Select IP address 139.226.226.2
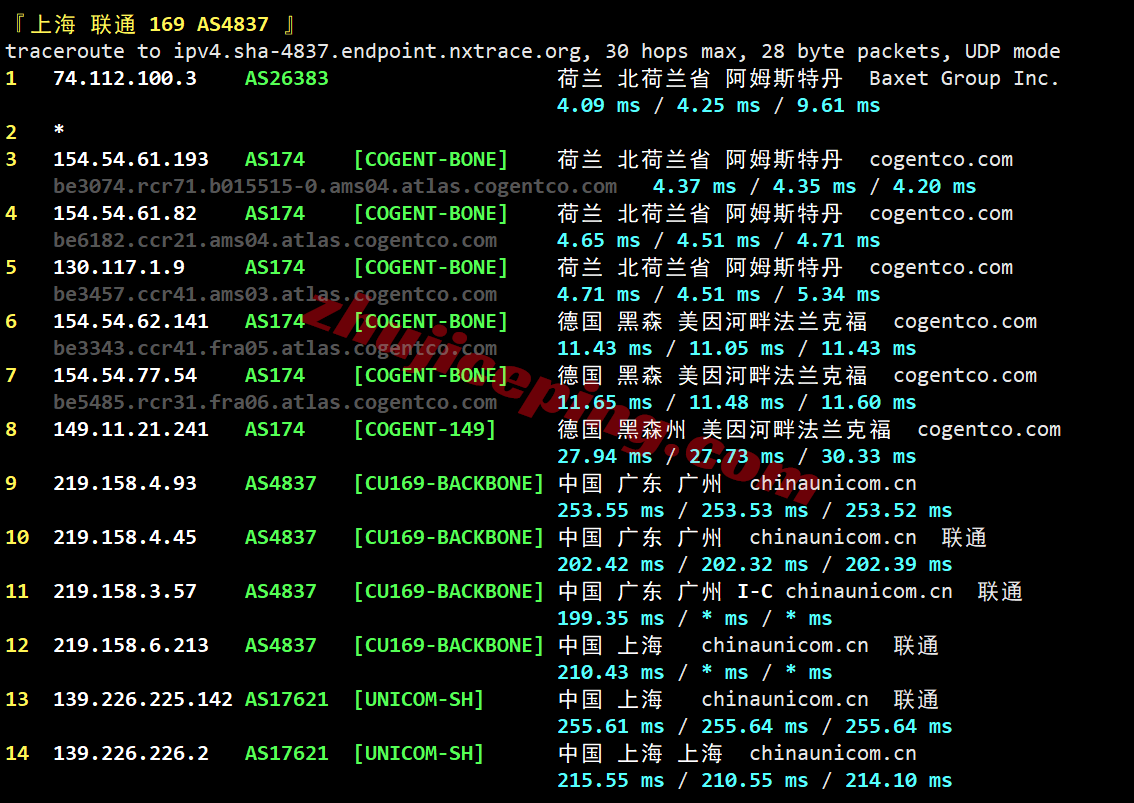1134x803 pixels. click(x=131, y=754)
